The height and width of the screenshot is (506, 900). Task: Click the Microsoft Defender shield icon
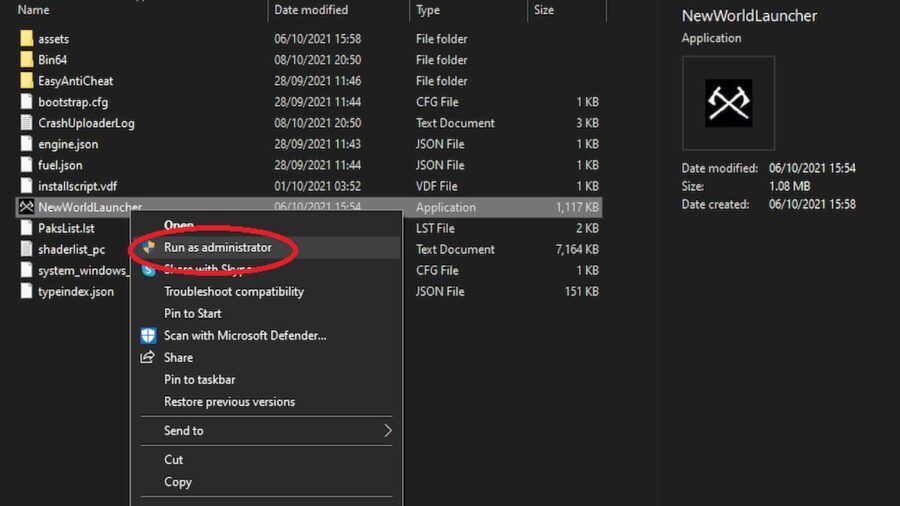click(149, 336)
